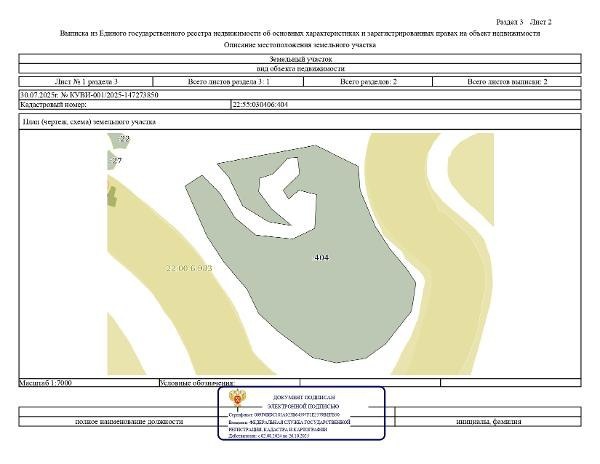Click the request number "№ КУВИ-001/2025-147273850"

coord(109,95)
